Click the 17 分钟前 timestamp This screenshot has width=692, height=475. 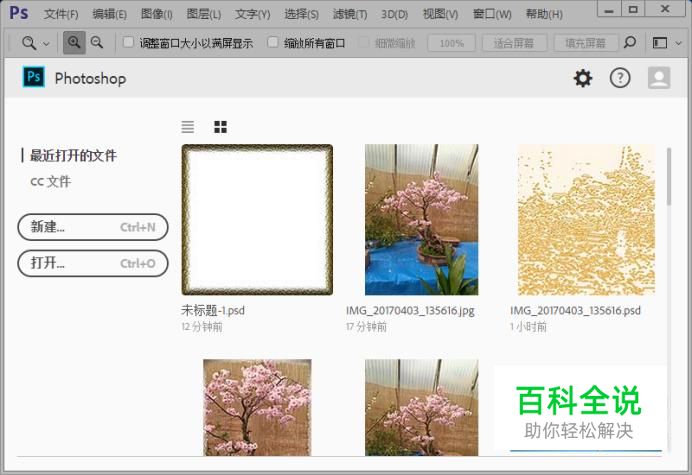click(x=366, y=327)
